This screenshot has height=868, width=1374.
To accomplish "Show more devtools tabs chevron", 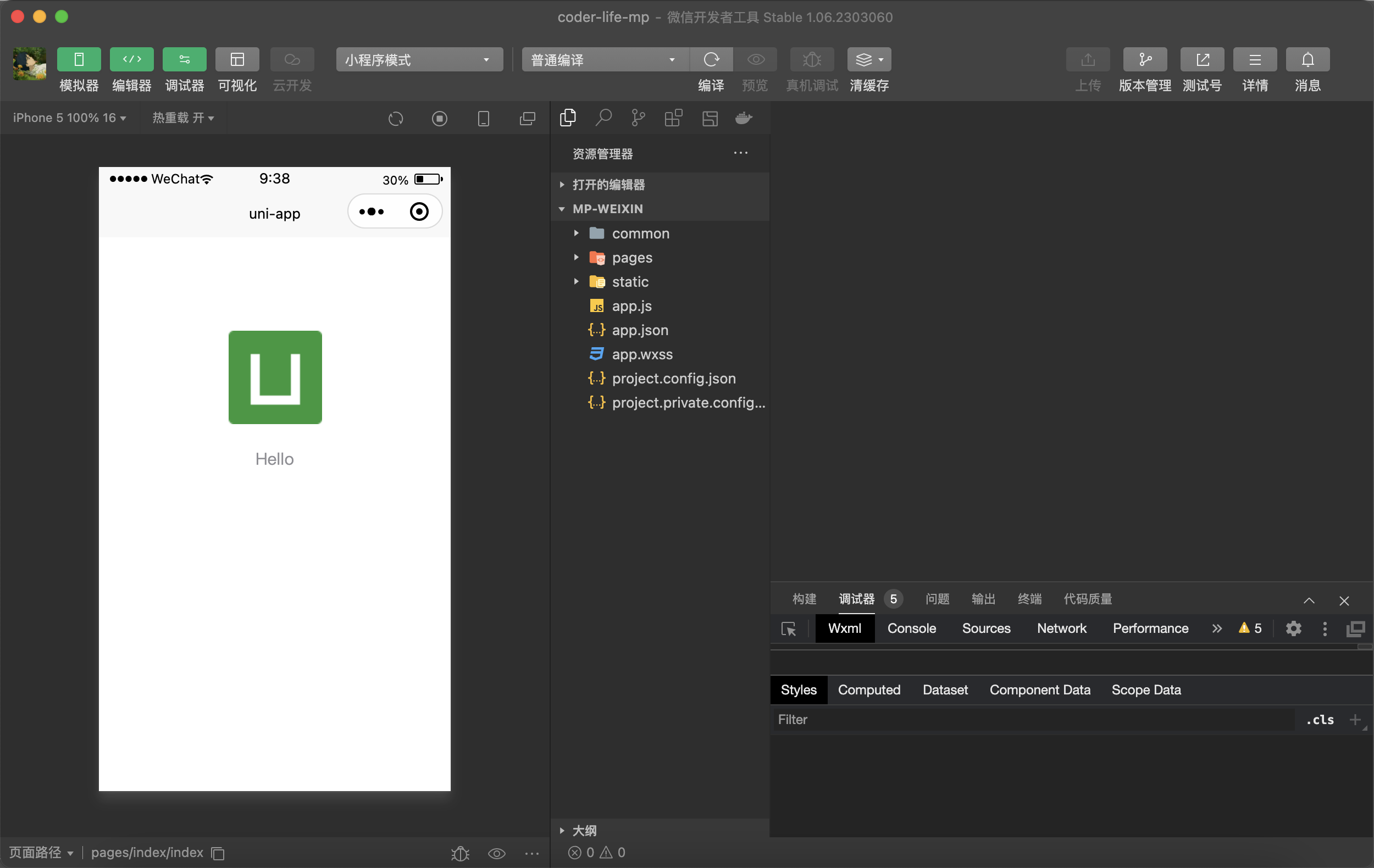I will pos(1216,628).
